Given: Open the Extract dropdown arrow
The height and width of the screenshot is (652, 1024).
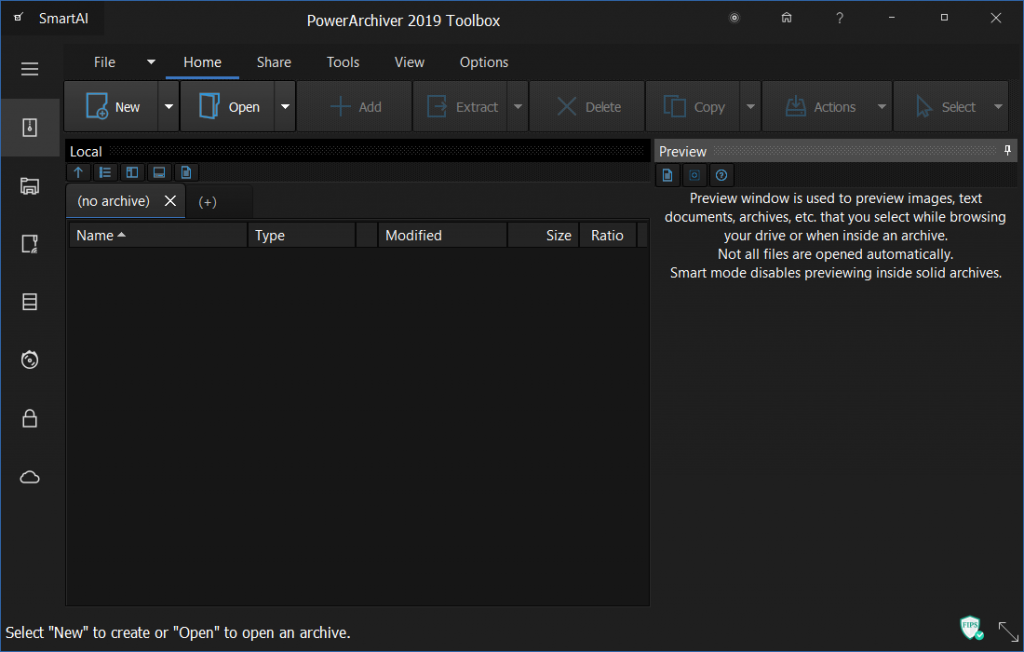Looking at the screenshot, I should coord(517,106).
